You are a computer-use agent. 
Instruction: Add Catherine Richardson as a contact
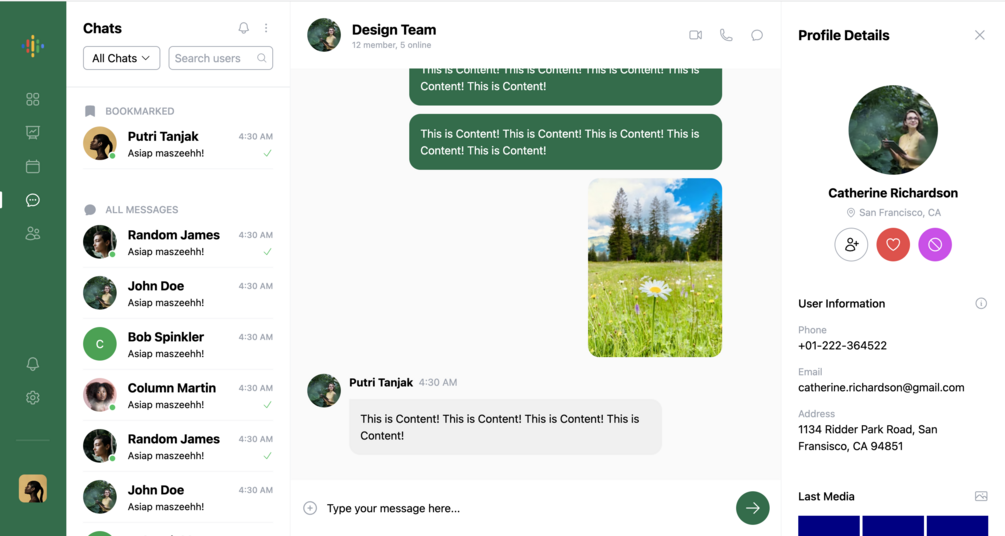[x=851, y=244]
